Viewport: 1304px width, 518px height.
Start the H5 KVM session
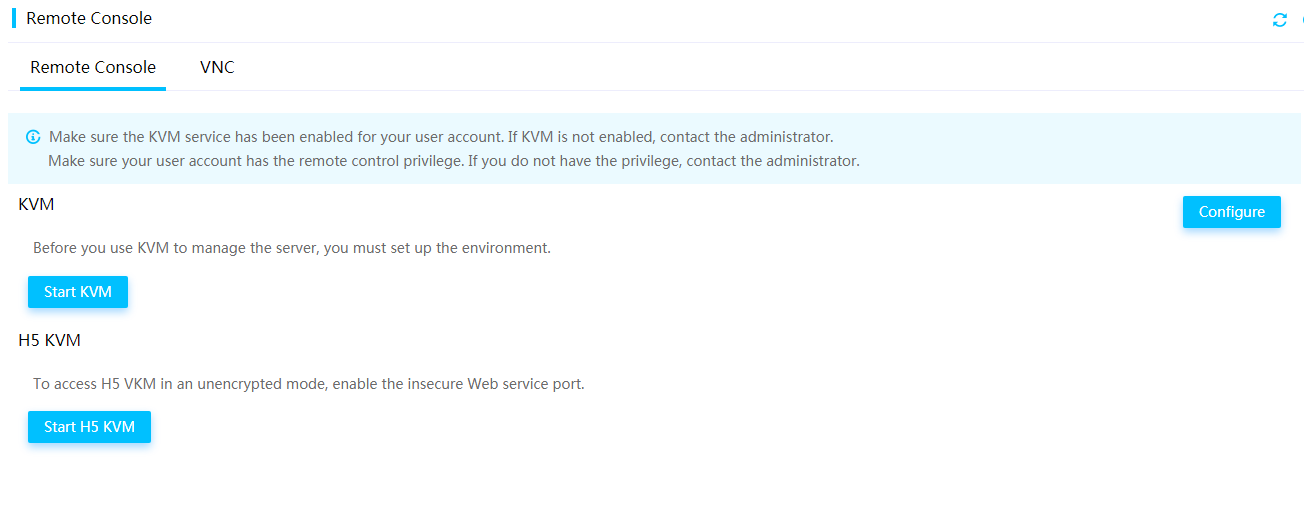click(89, 427)
